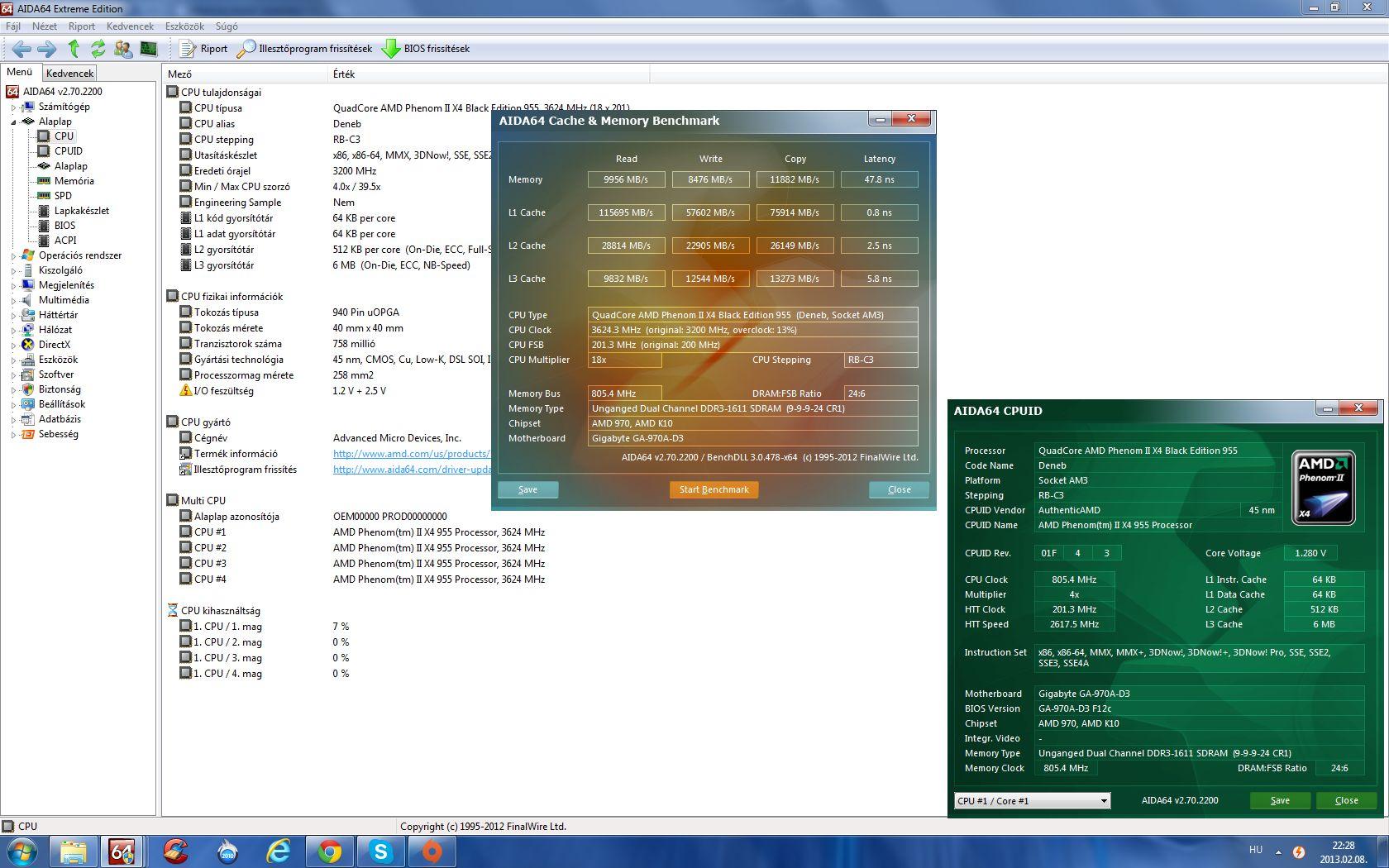
Task: Click Save in the CPUID window
Action: click(1279, 801)
